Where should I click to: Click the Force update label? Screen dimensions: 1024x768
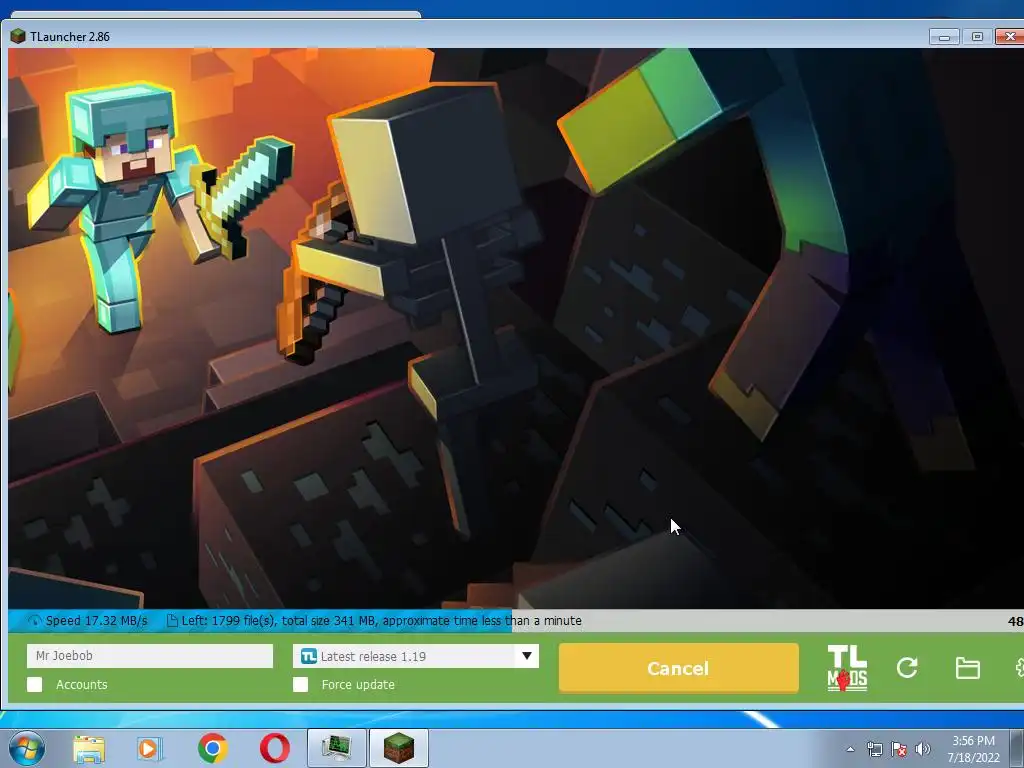coord(358,684)
